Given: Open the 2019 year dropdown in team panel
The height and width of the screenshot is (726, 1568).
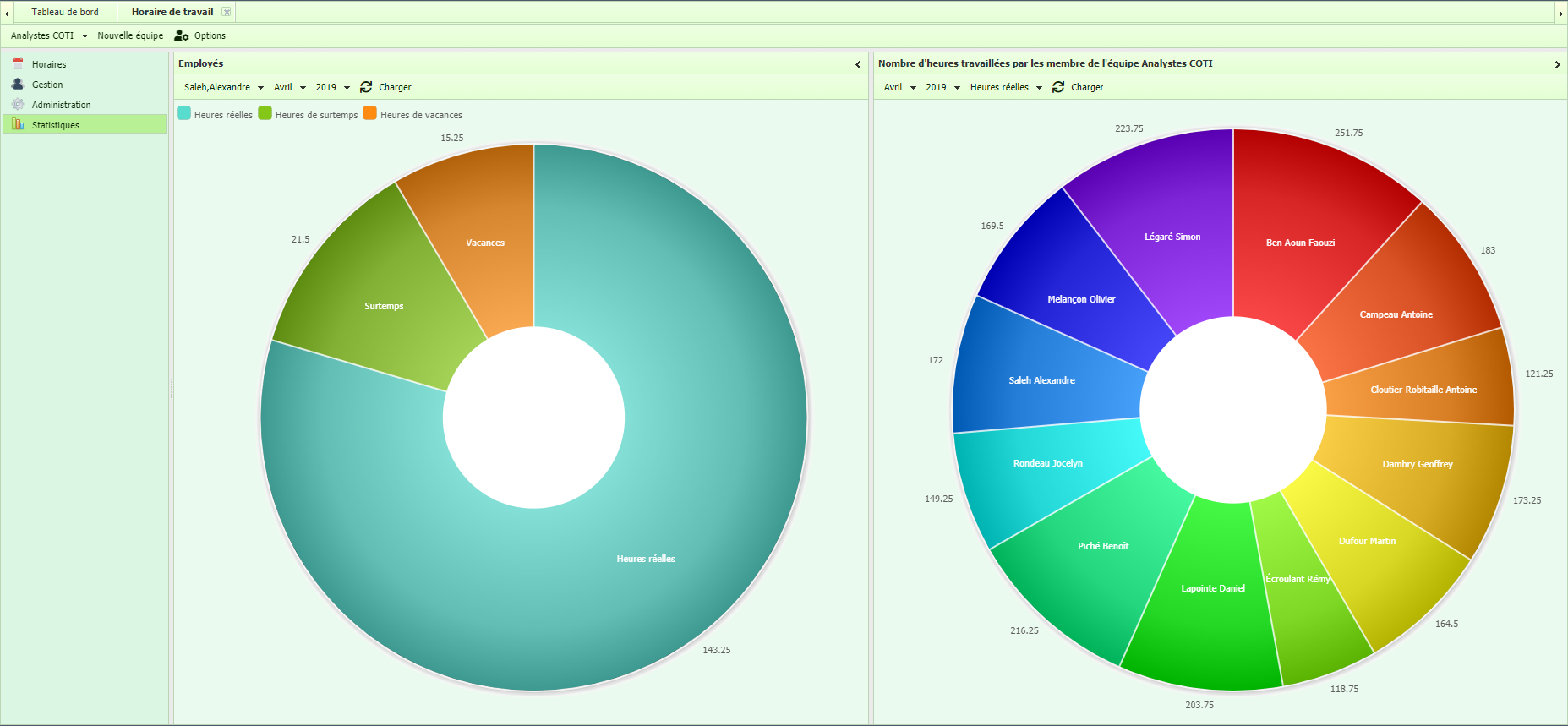Looking at the screenshot, I should click(942, 87).
